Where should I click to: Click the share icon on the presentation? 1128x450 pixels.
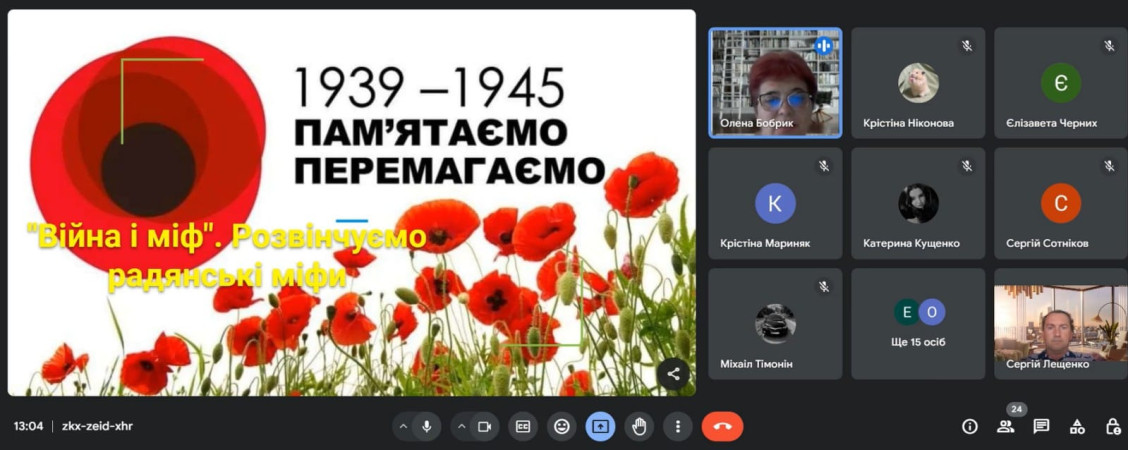(x=673, y=374)
